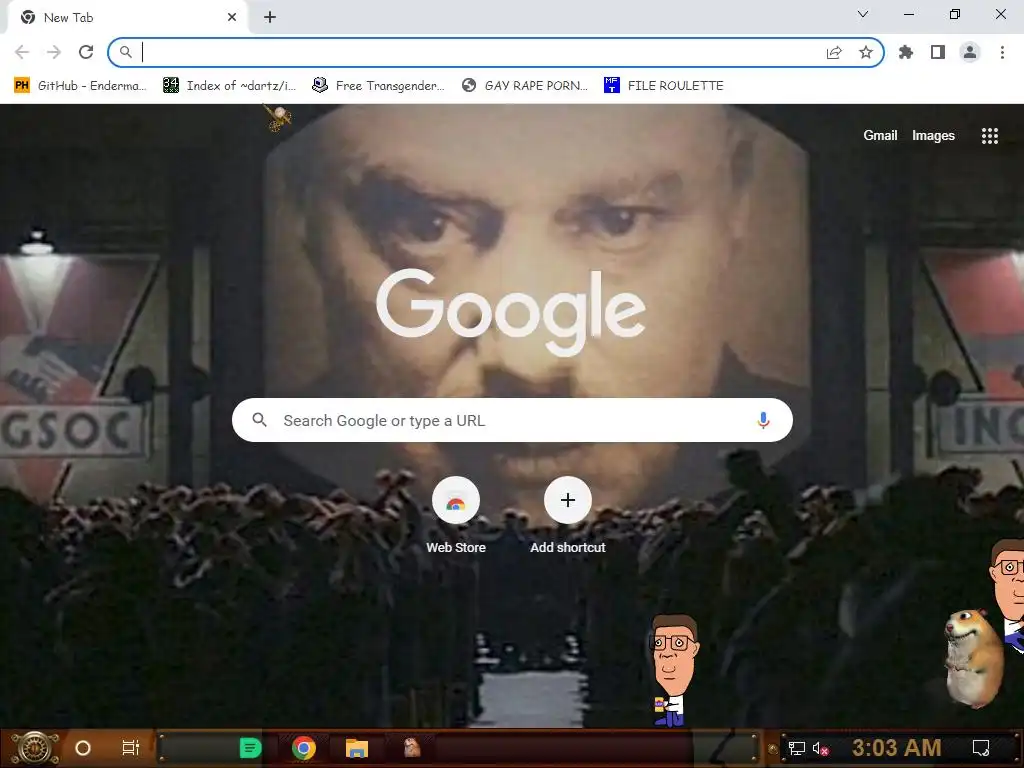The image size is (1024, 768).
Task: Open the profile avatar menu
Action: [x=970, y=52]
